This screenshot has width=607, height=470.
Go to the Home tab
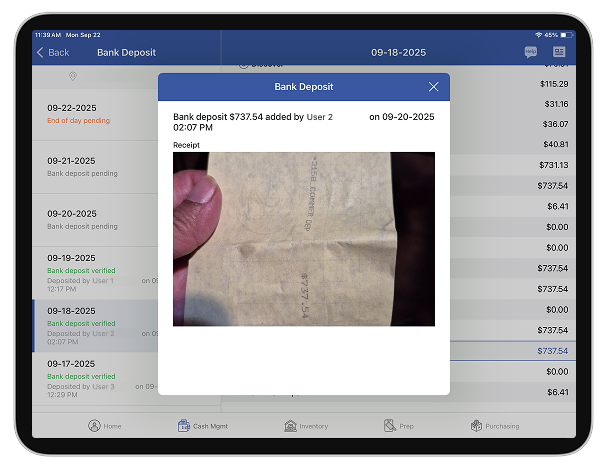click(104, 426)
